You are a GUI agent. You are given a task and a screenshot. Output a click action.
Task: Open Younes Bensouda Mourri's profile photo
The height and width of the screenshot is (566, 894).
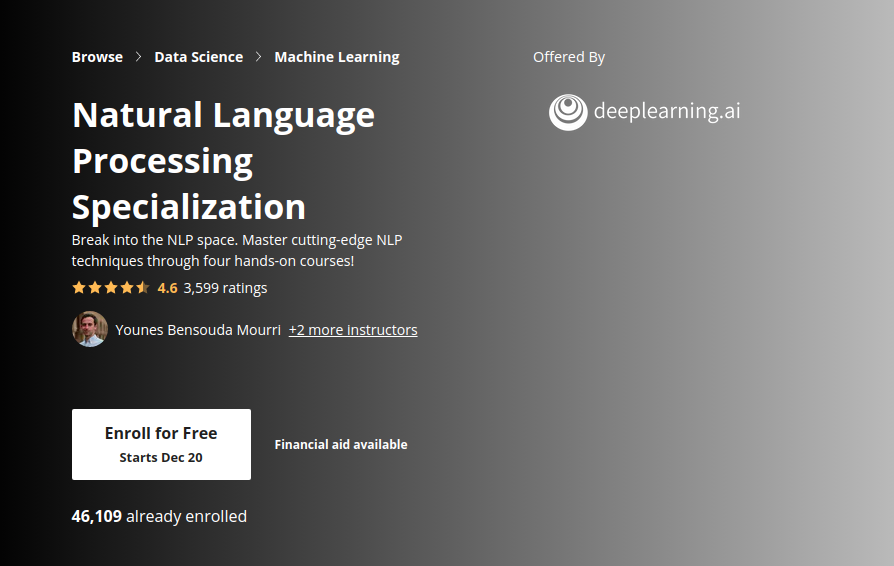(90, 329)
